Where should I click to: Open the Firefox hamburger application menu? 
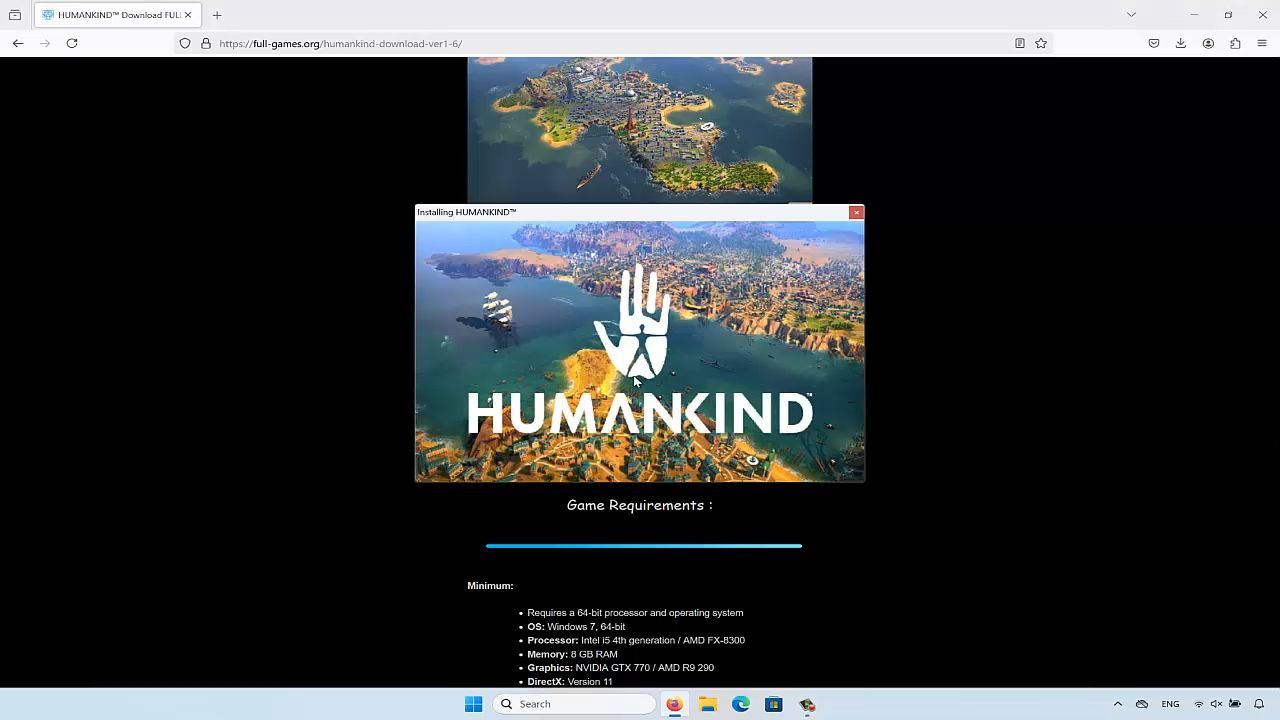click(x=1262, y=43)
